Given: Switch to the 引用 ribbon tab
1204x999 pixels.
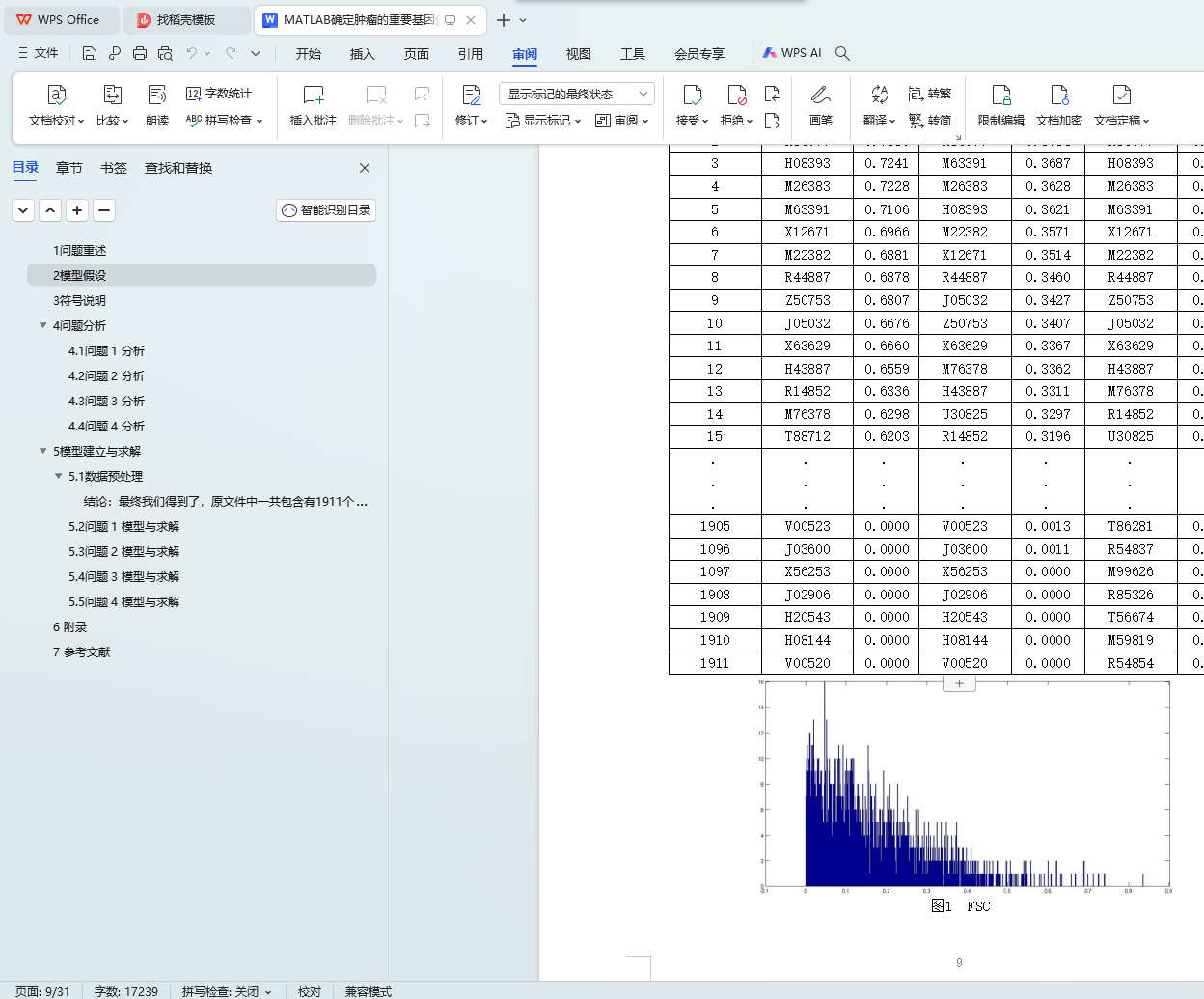Looking at the screenshot, I should point(471,54).
